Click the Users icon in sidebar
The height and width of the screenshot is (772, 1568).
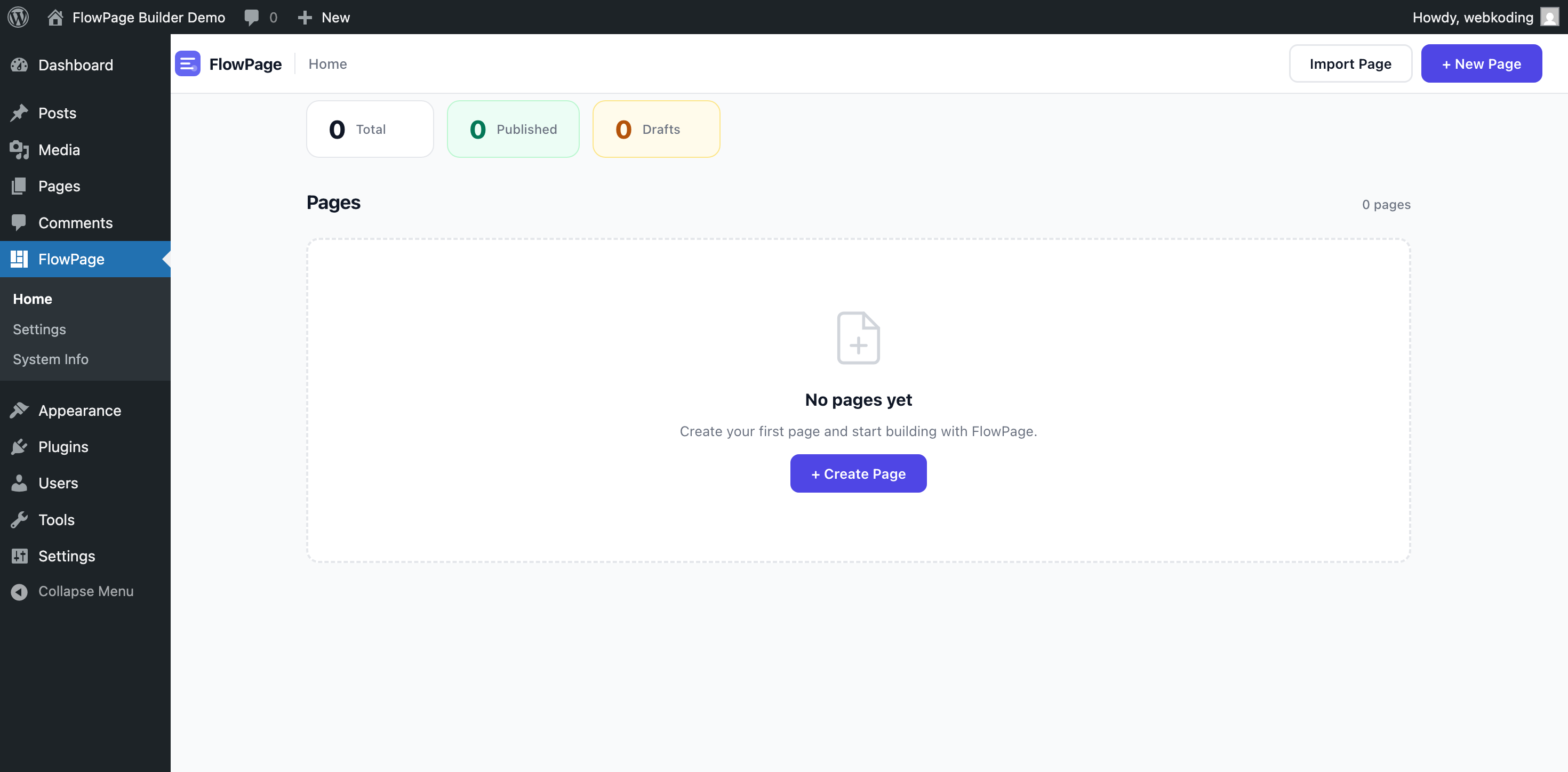point(20,483)
